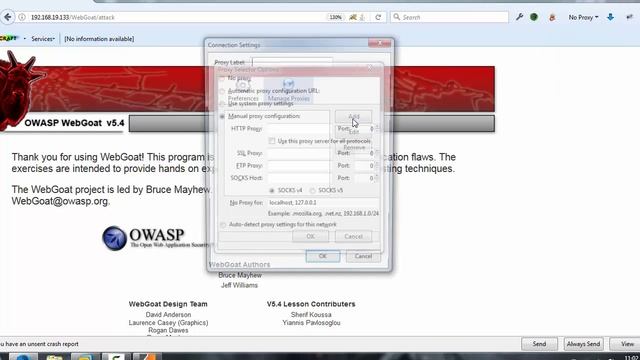The image size is (640, 360).
Task: Click the magnifier icon in Search box
Action: [396, 17]
